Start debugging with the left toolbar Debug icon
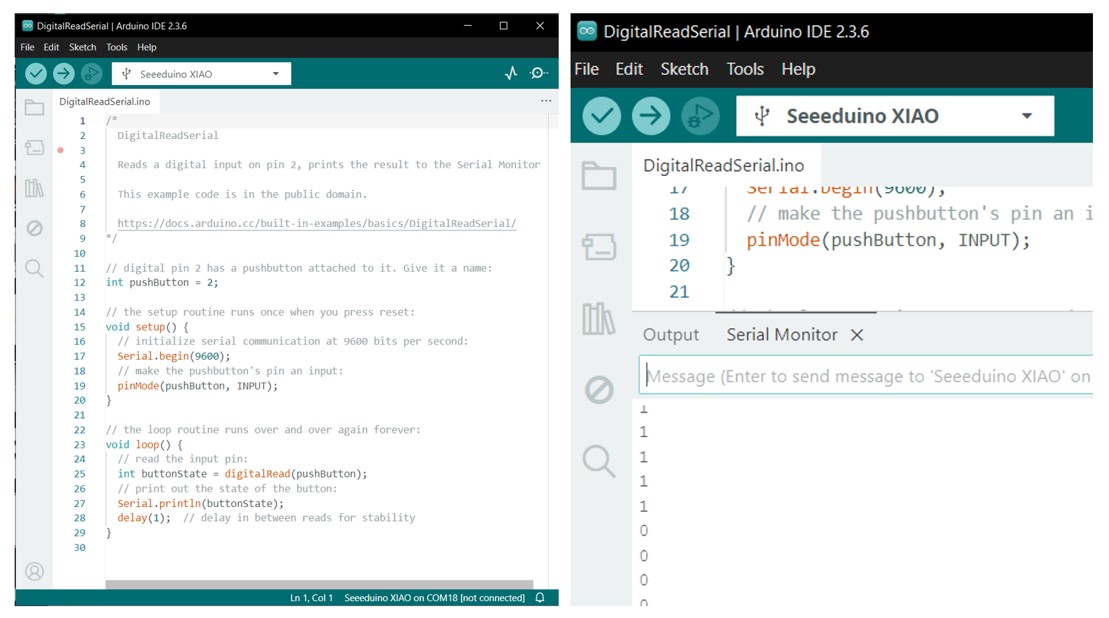This screenshot has height=618, width=1109. (x=91, y=73)
